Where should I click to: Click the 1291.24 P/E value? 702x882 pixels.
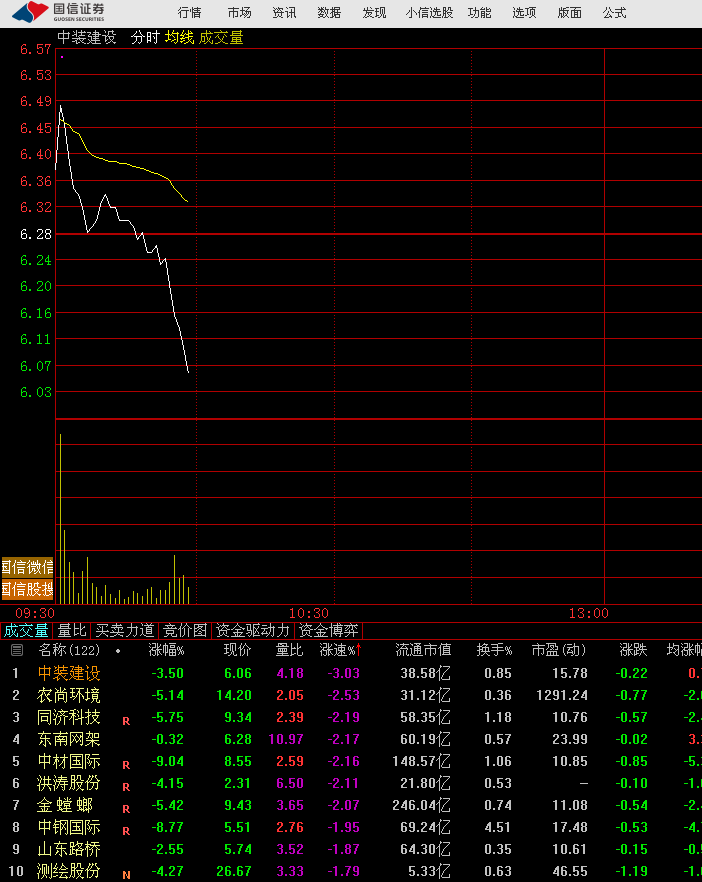[561, 695]
